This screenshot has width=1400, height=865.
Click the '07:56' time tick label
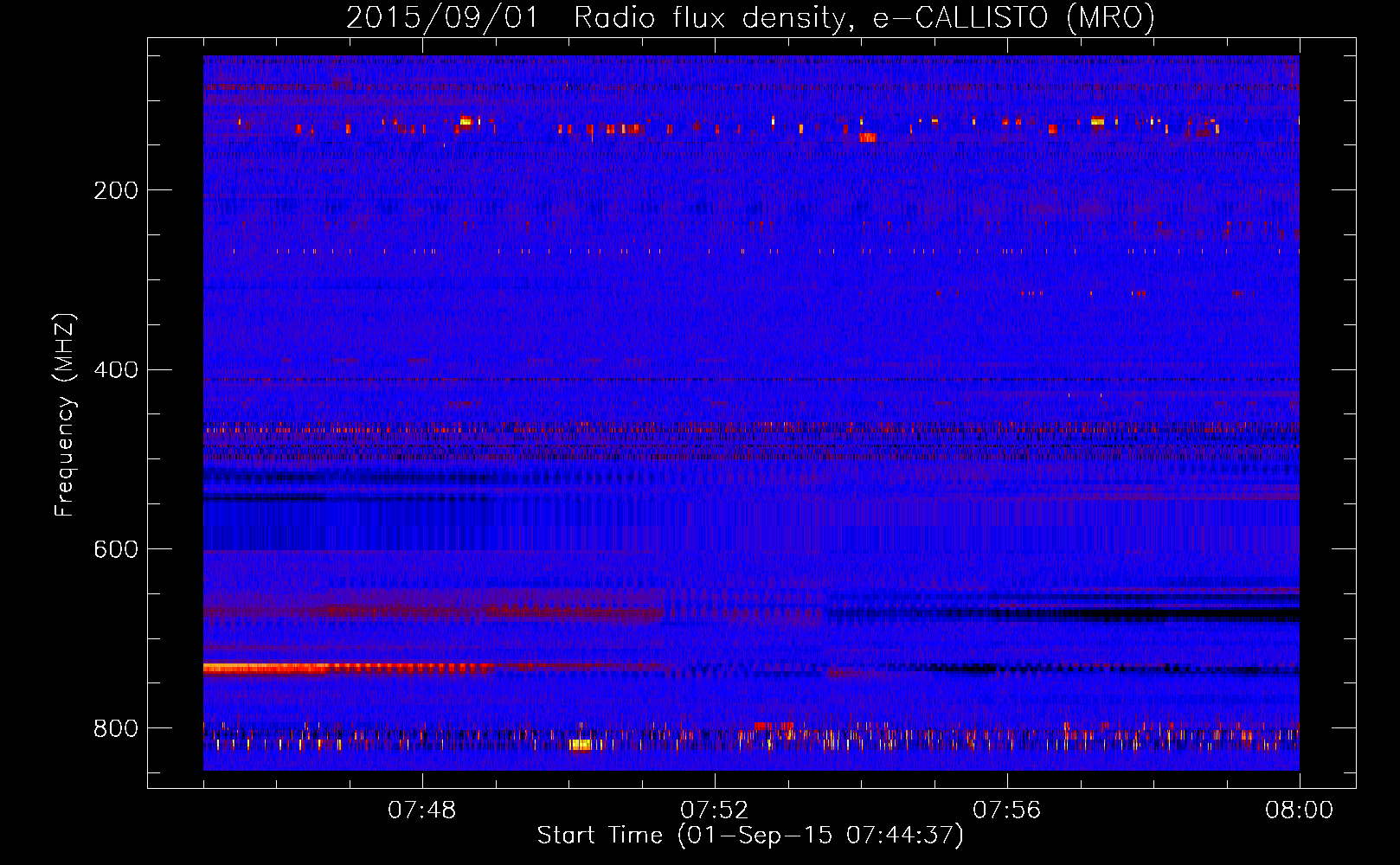tap(1007, 811)
